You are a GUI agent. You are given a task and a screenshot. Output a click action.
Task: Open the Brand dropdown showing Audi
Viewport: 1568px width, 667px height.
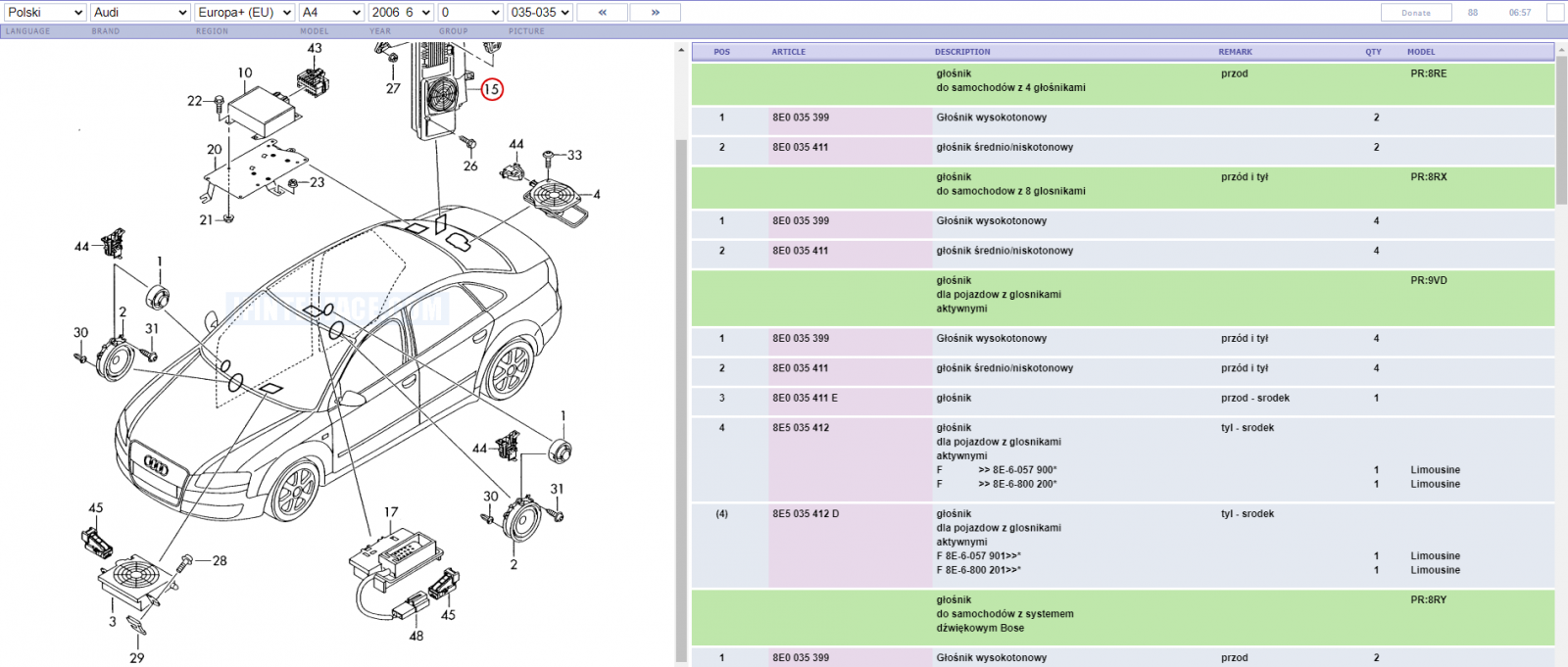point(140,13)
